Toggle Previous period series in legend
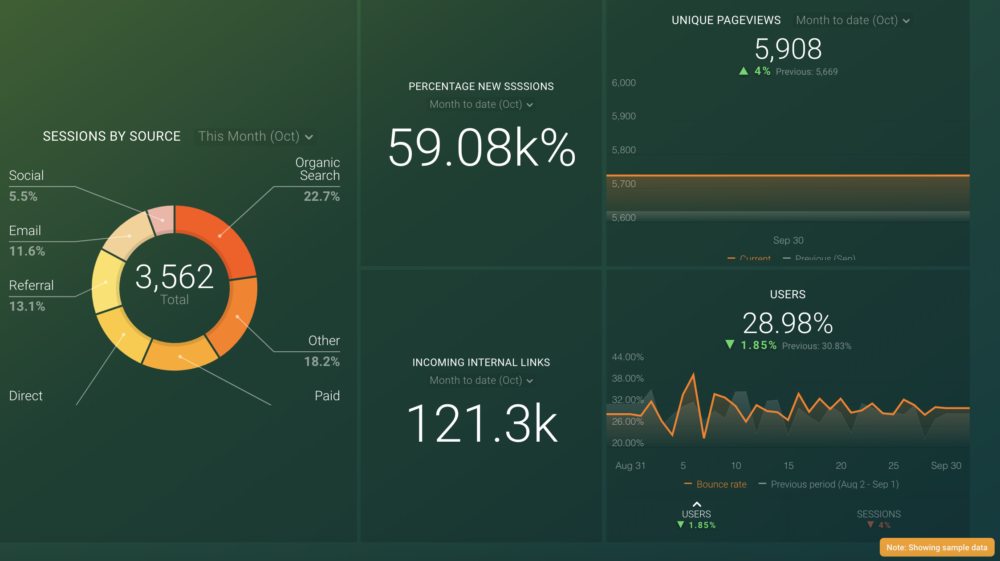Viewport: 1000px width, 561px height. 828,485
